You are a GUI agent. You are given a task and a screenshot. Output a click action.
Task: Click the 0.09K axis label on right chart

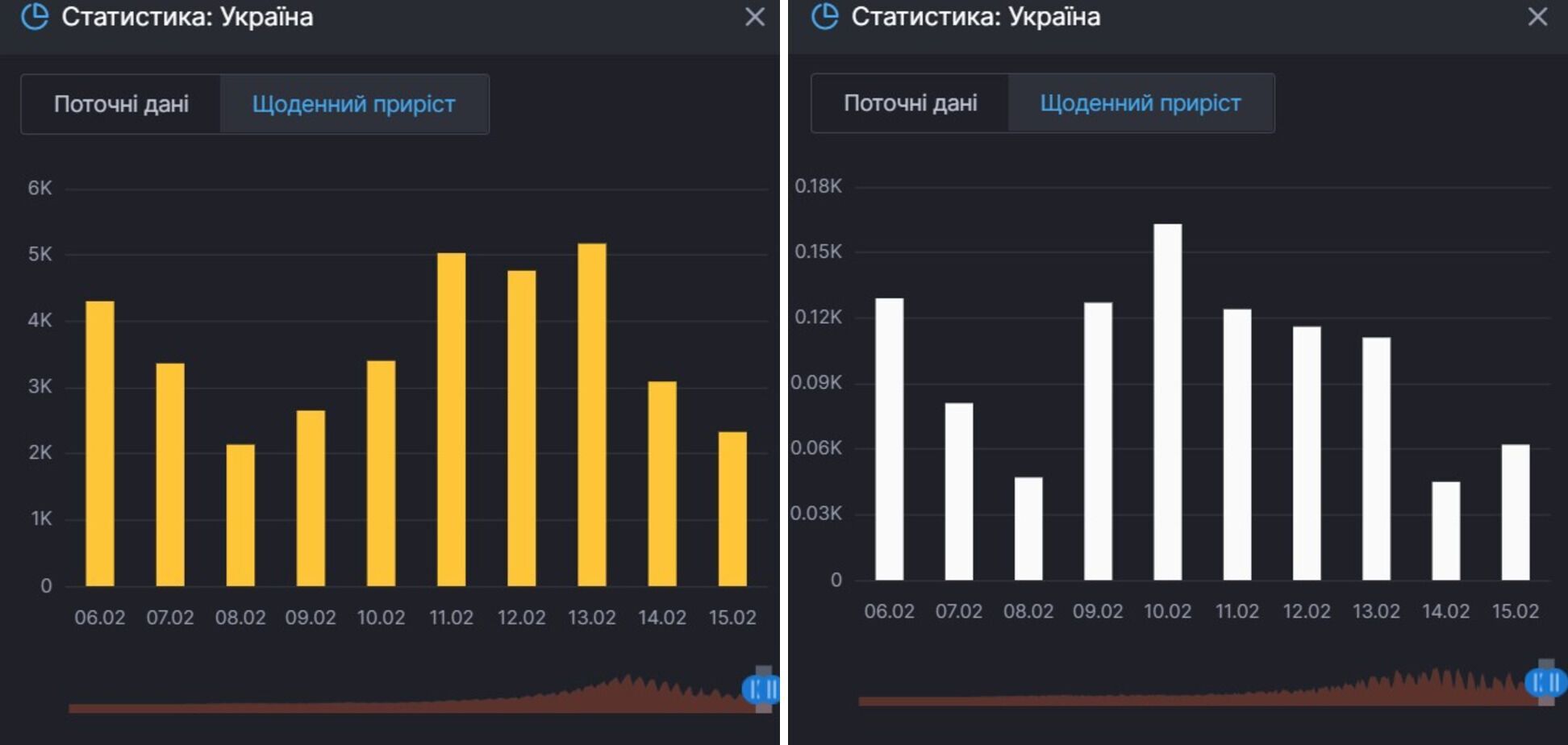816,382
